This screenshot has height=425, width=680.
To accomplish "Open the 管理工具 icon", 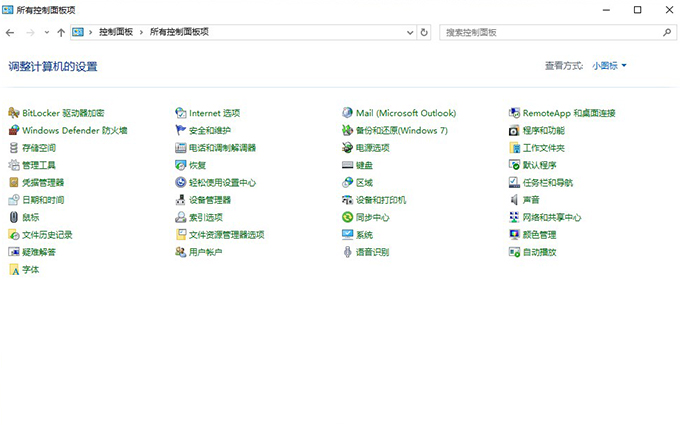I will (x=14, y=165).
